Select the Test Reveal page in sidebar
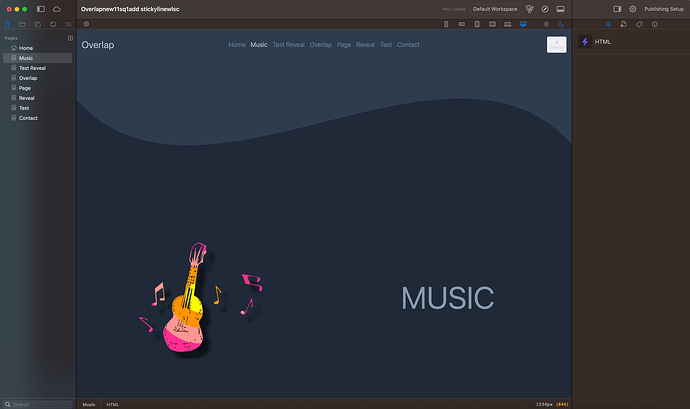690x409 pixels. (37, 68)
